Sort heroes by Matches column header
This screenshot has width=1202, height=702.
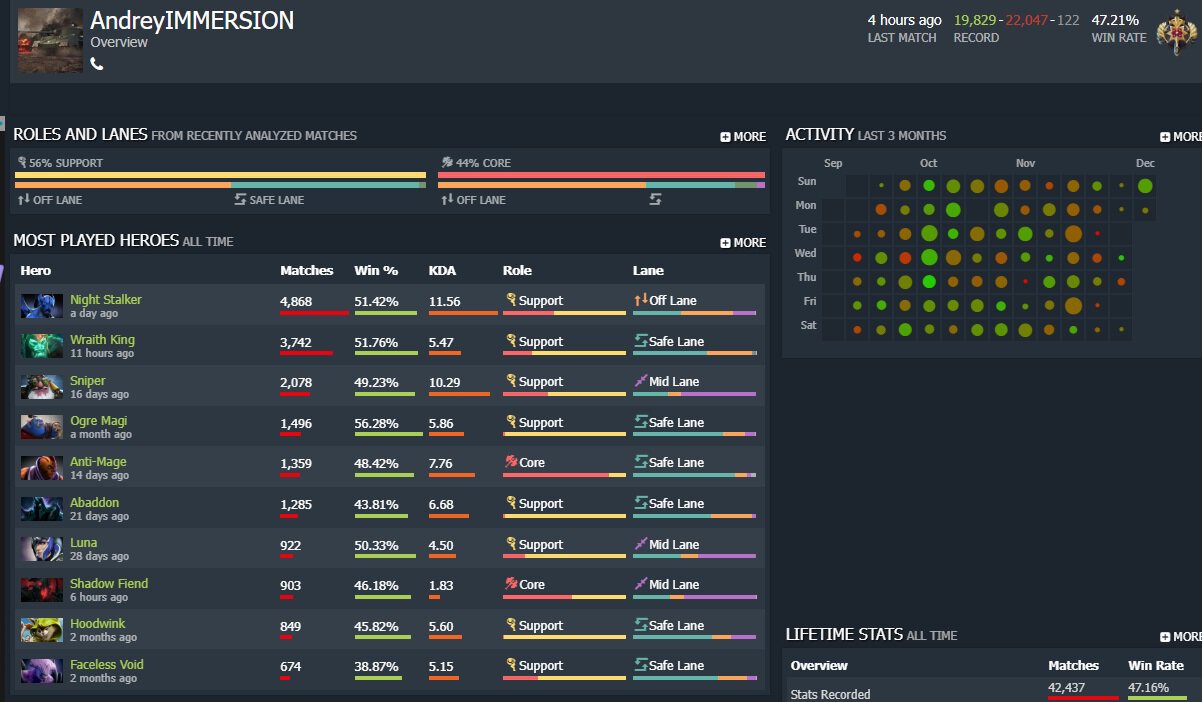coord(306,271)
